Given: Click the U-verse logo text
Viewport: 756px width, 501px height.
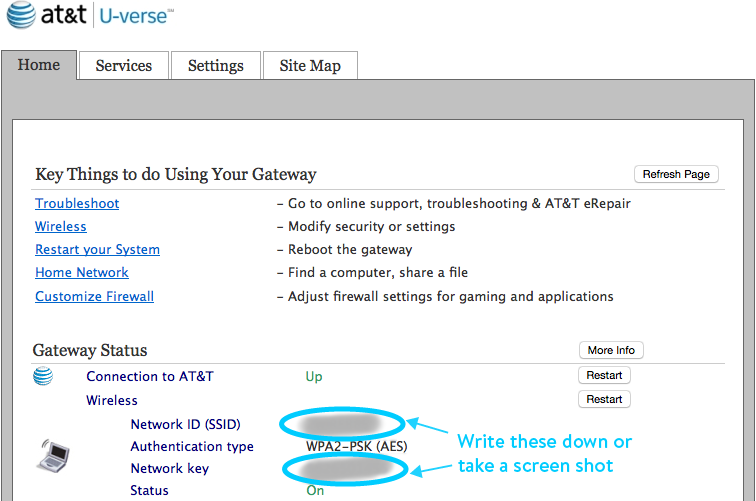Looking at the screenshot, I should click(x=136, y=16).
